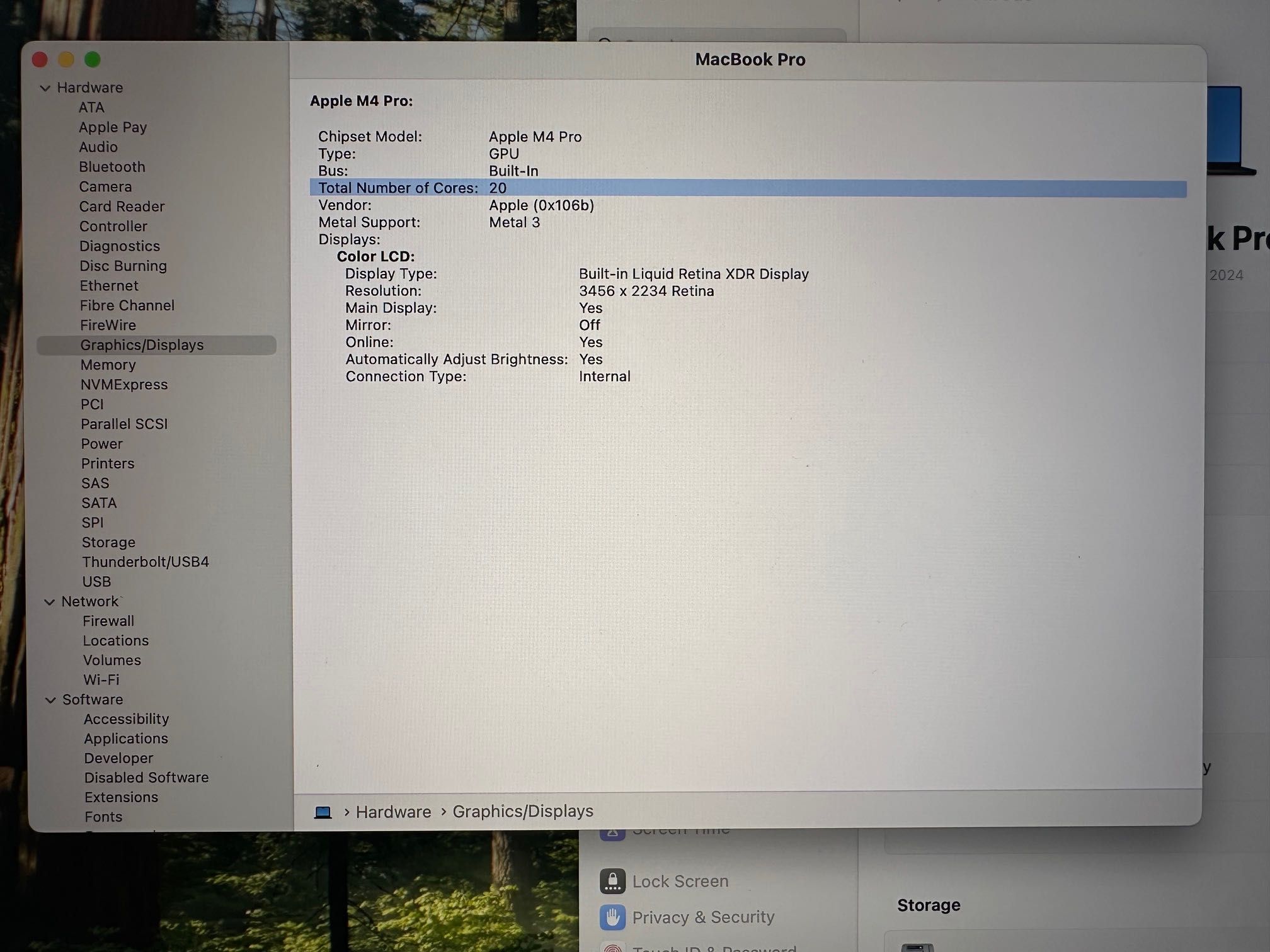Click Hardware in the path bar

coord(394,812)
